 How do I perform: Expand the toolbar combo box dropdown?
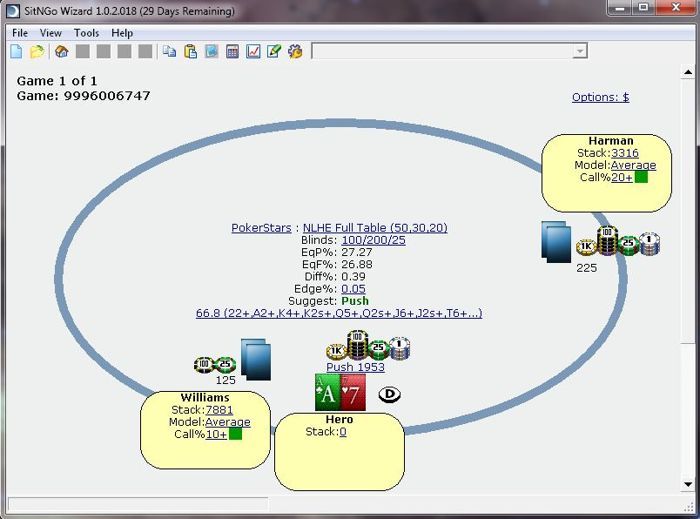click(x=579, y=51)
